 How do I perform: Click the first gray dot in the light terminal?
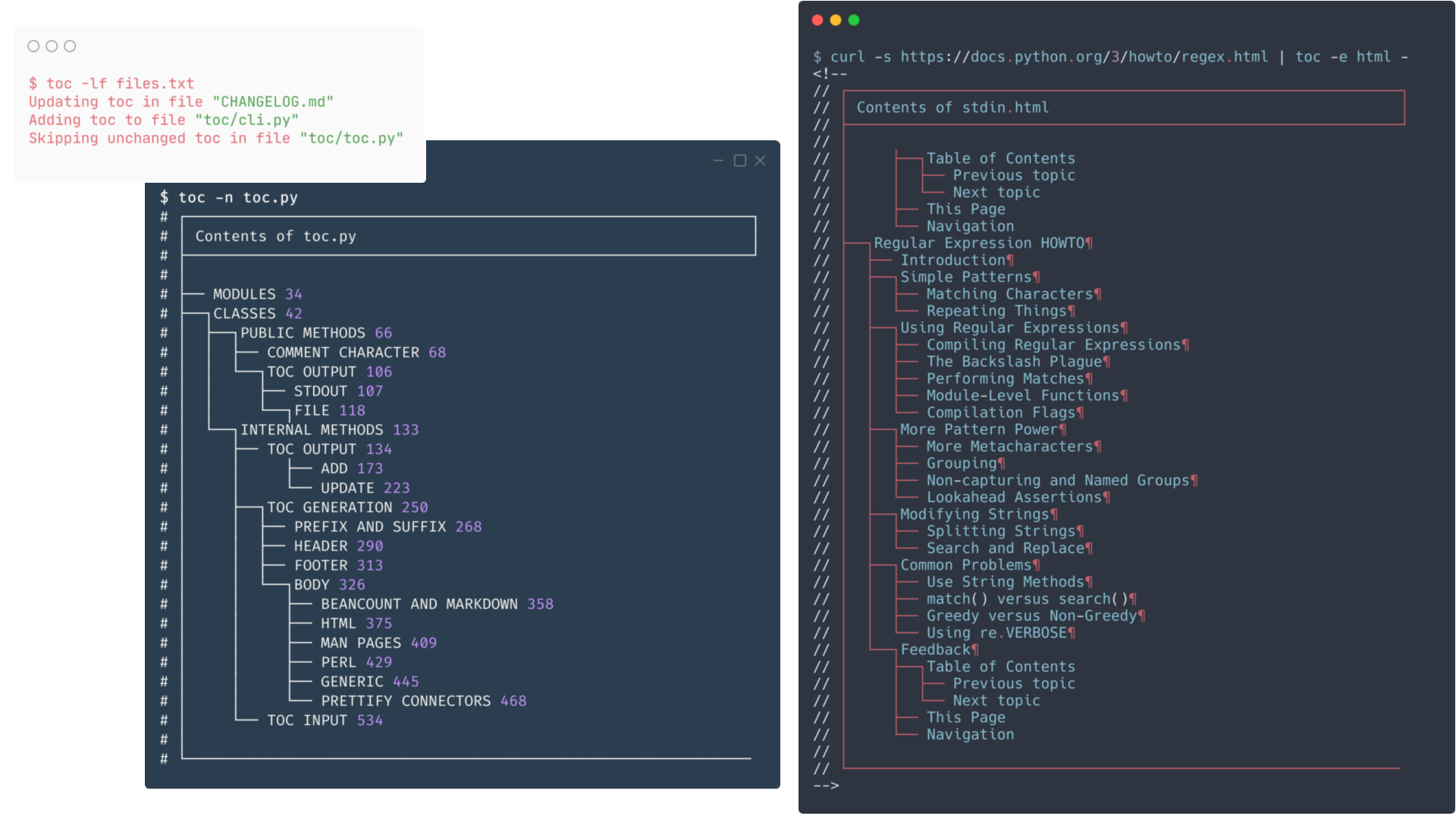pyautogui.click(x=33, y=46)
